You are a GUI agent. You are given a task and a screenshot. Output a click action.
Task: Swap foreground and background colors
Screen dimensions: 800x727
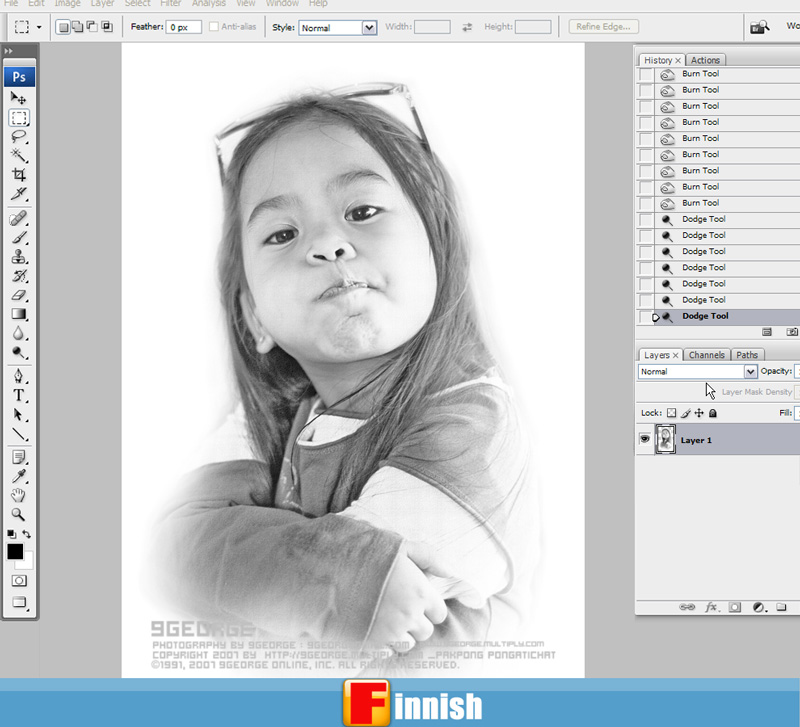pyautogui.click(x=27, y=534)
